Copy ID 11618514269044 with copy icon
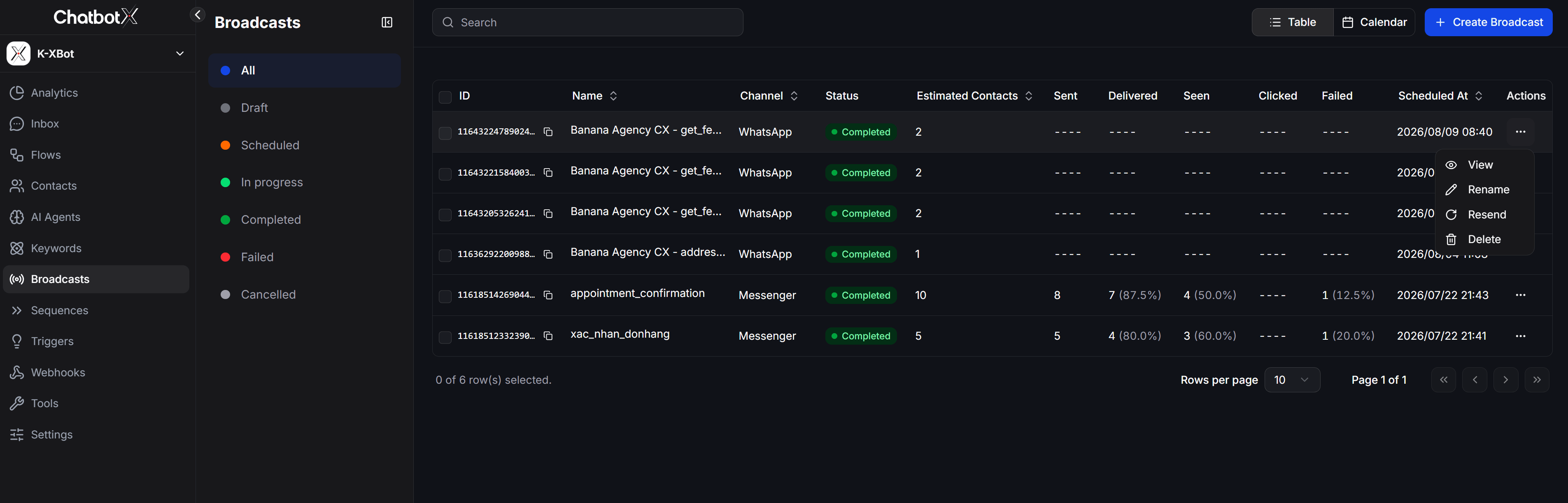 click(x=548, y=295)
